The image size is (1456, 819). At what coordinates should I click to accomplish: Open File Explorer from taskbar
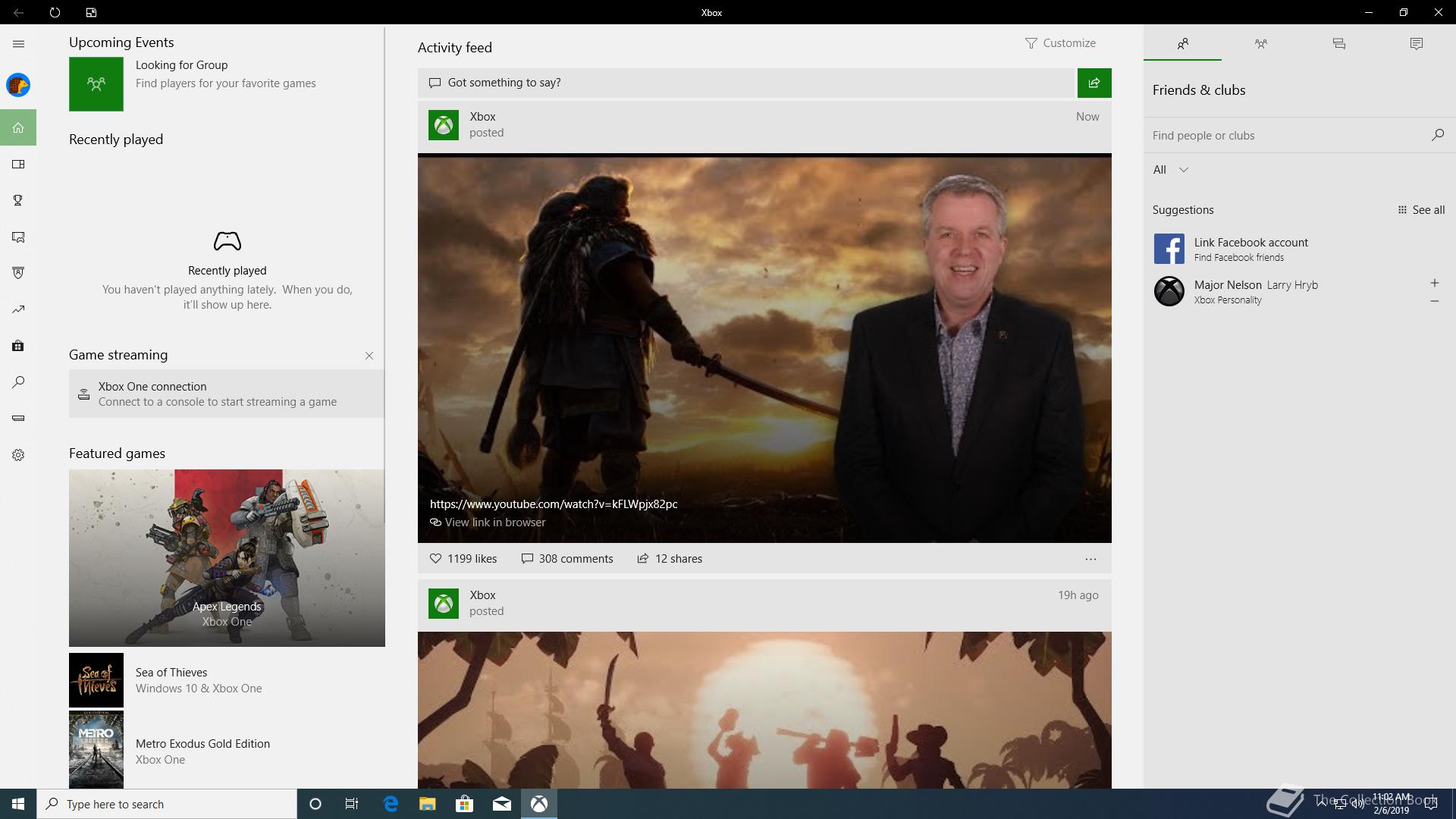pos(427,804)
